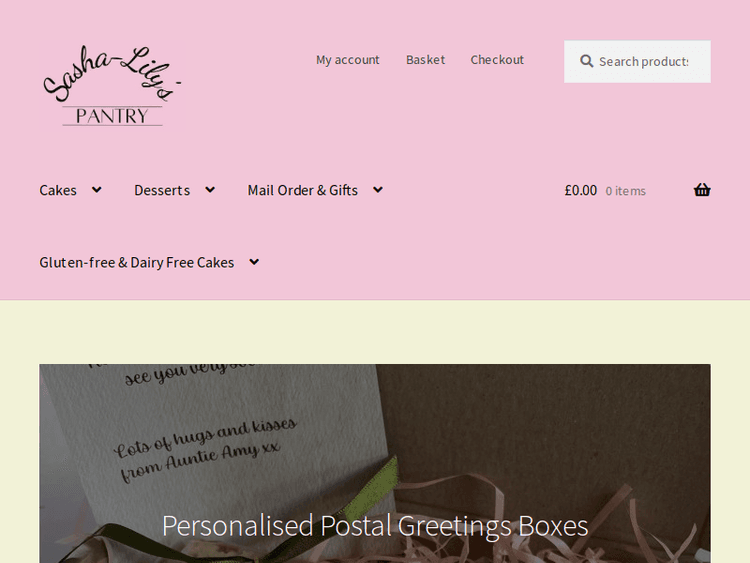Visit the Checkout link
750x563 pixels.
[x=497, y=60]
